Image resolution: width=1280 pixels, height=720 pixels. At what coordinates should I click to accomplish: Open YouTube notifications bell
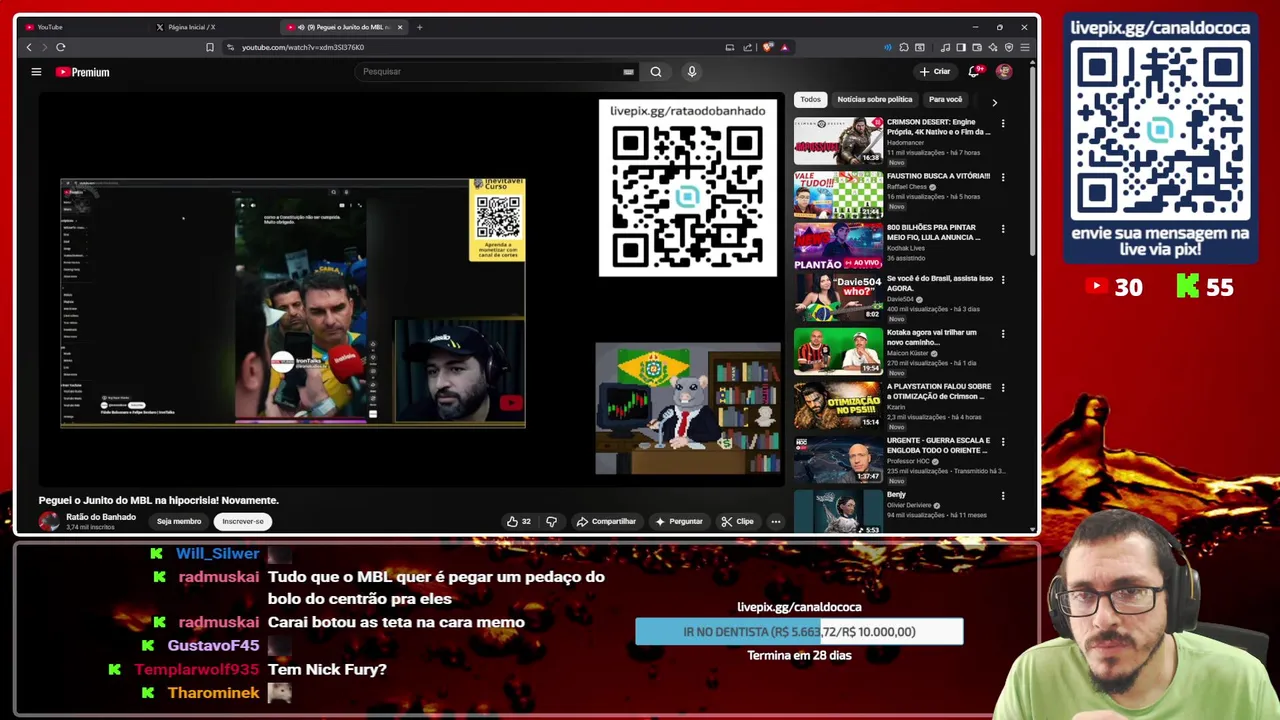click(x=974, y=71)
